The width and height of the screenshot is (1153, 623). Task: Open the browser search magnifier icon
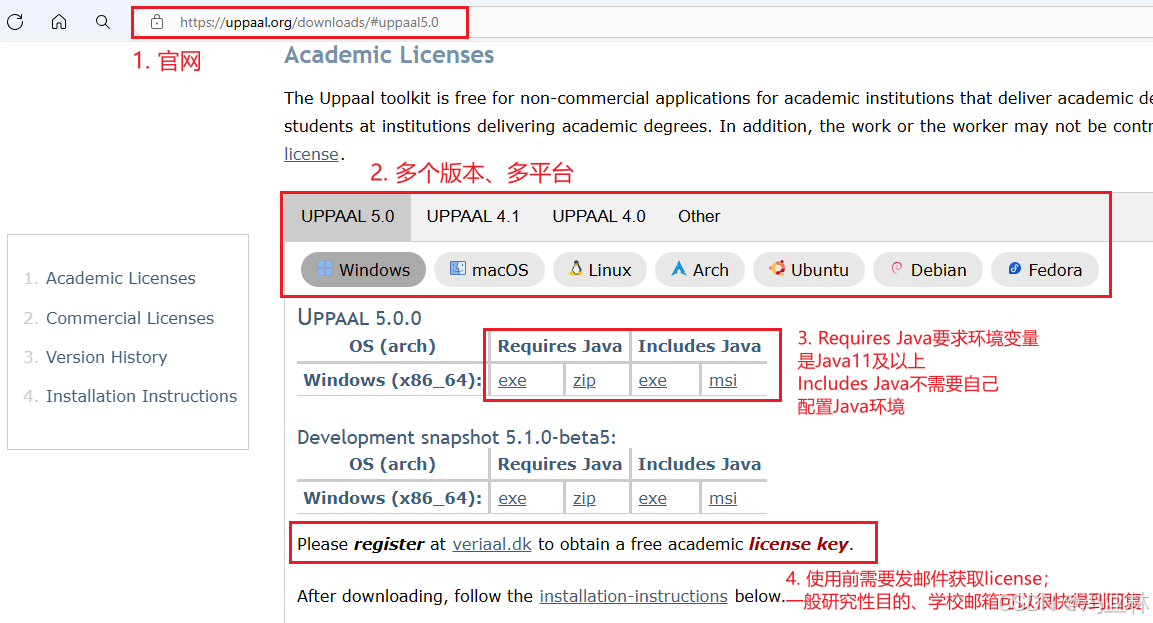pos(103,22)
